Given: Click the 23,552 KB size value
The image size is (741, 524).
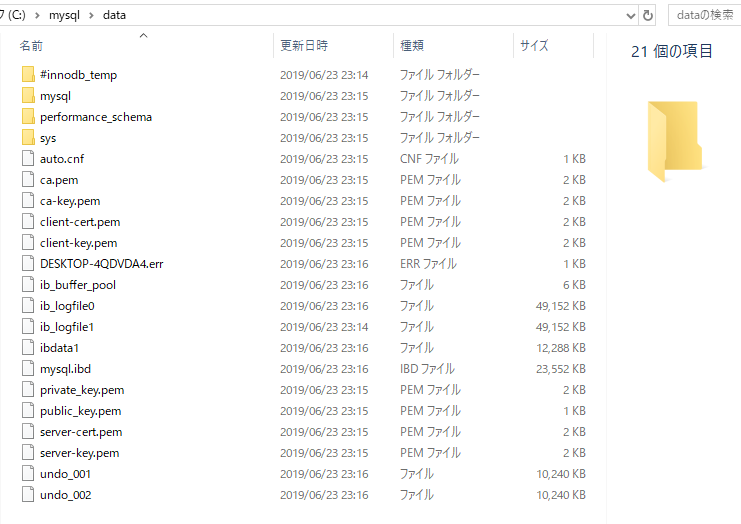Looking at the screenshot, I should tap(560, 369).
